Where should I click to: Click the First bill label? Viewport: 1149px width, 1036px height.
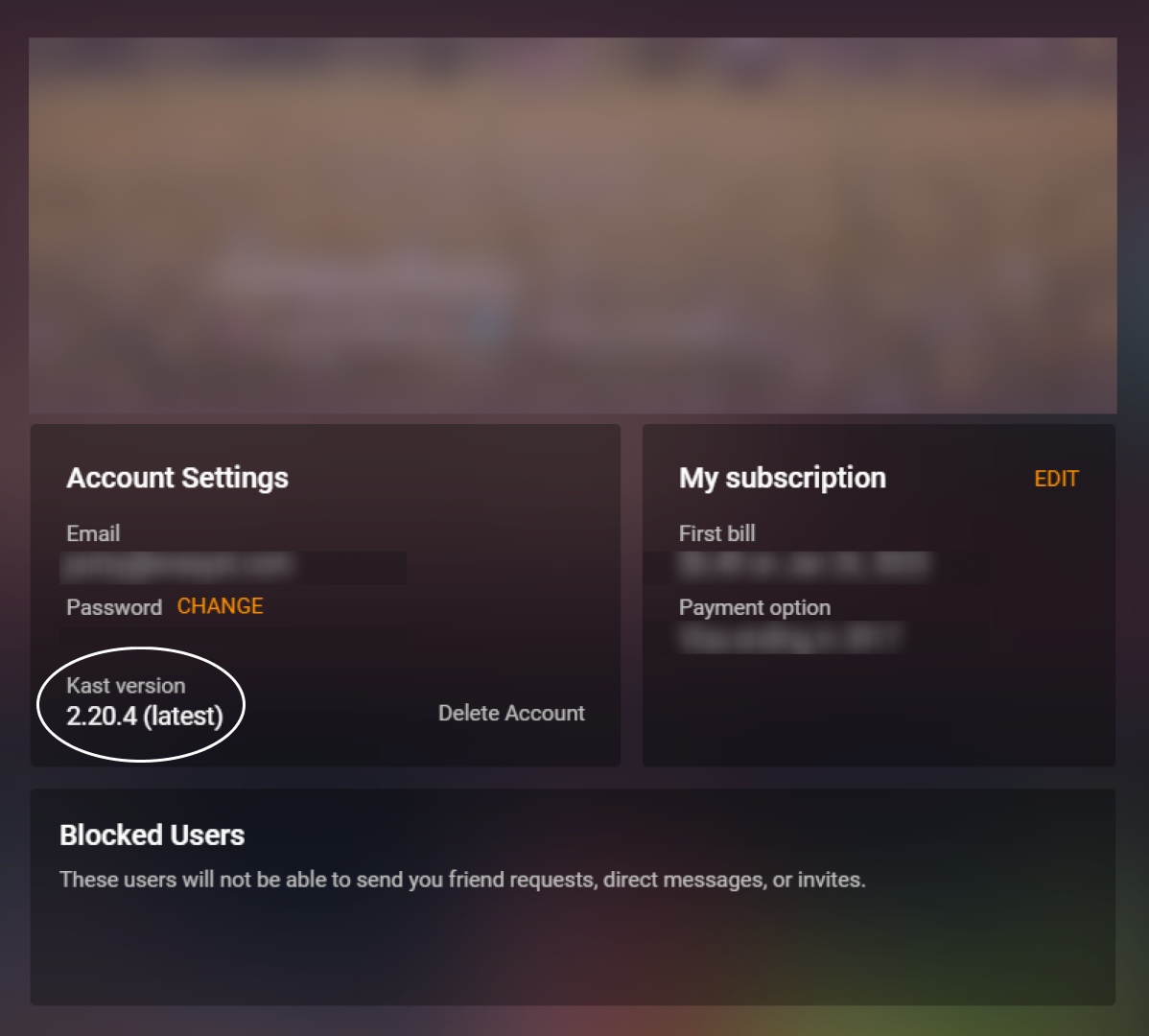click(716, 533)
